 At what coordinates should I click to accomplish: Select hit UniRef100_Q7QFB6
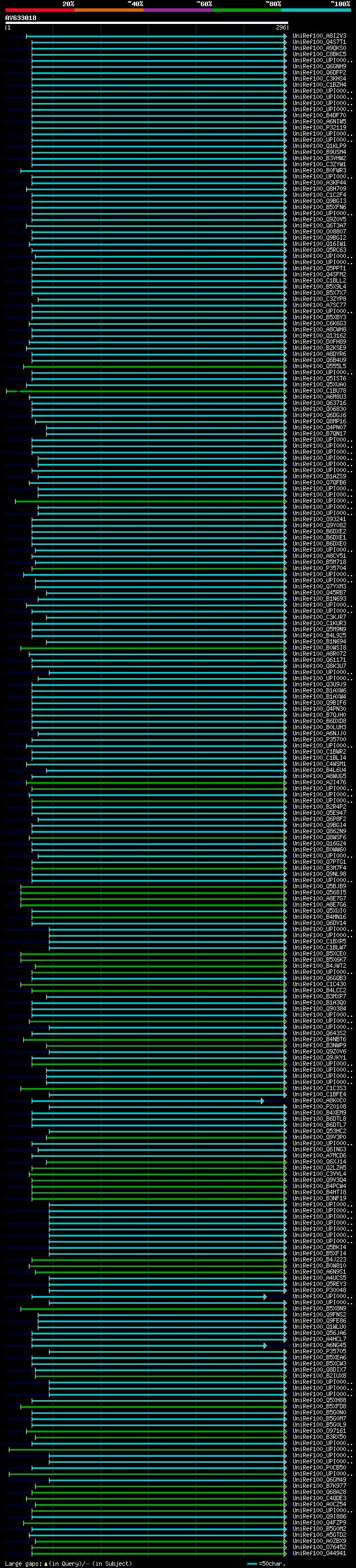point(319,482)
